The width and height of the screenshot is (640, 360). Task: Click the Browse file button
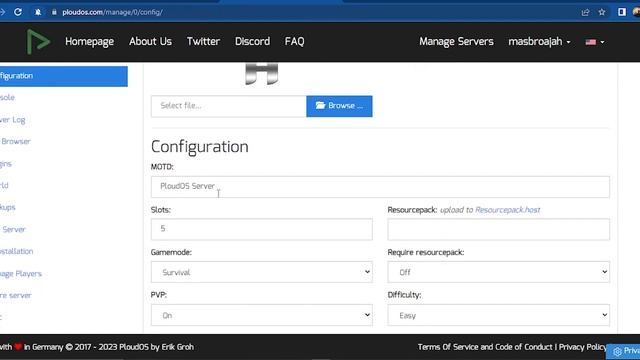pos(339,106)
